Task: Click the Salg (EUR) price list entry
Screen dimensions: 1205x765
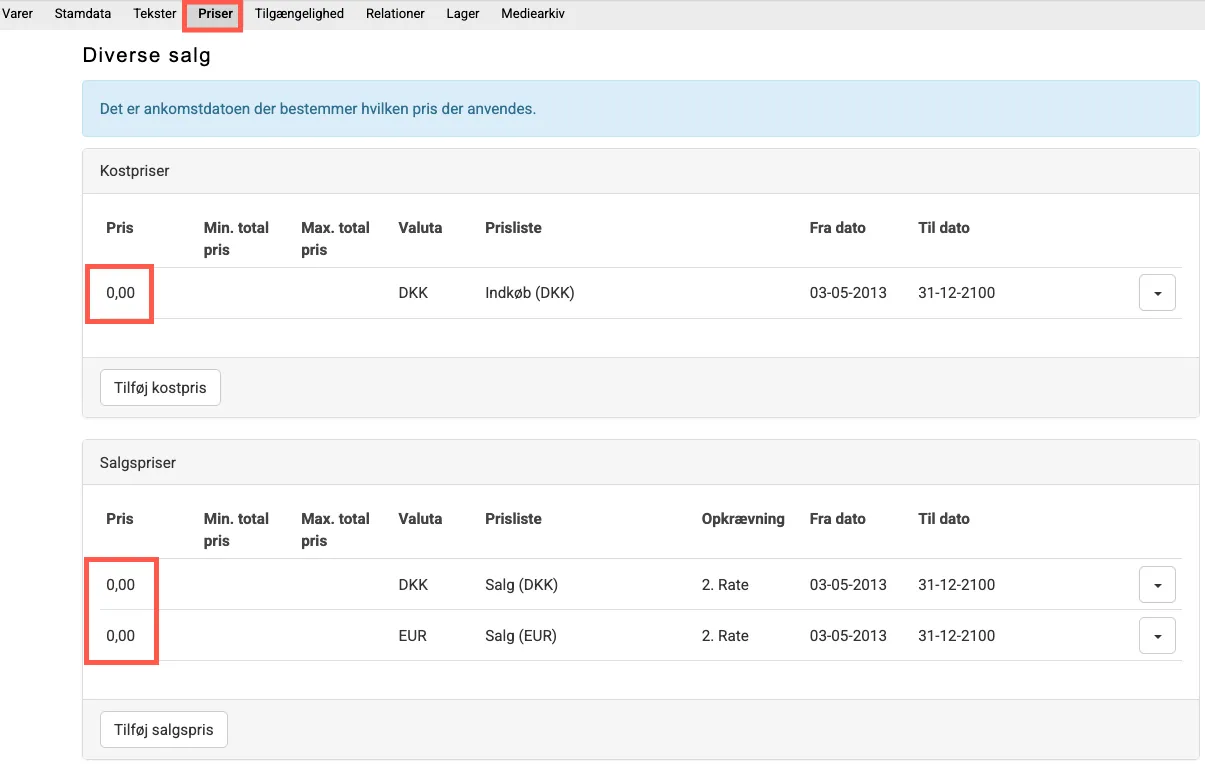Action: tap(521, 636)
